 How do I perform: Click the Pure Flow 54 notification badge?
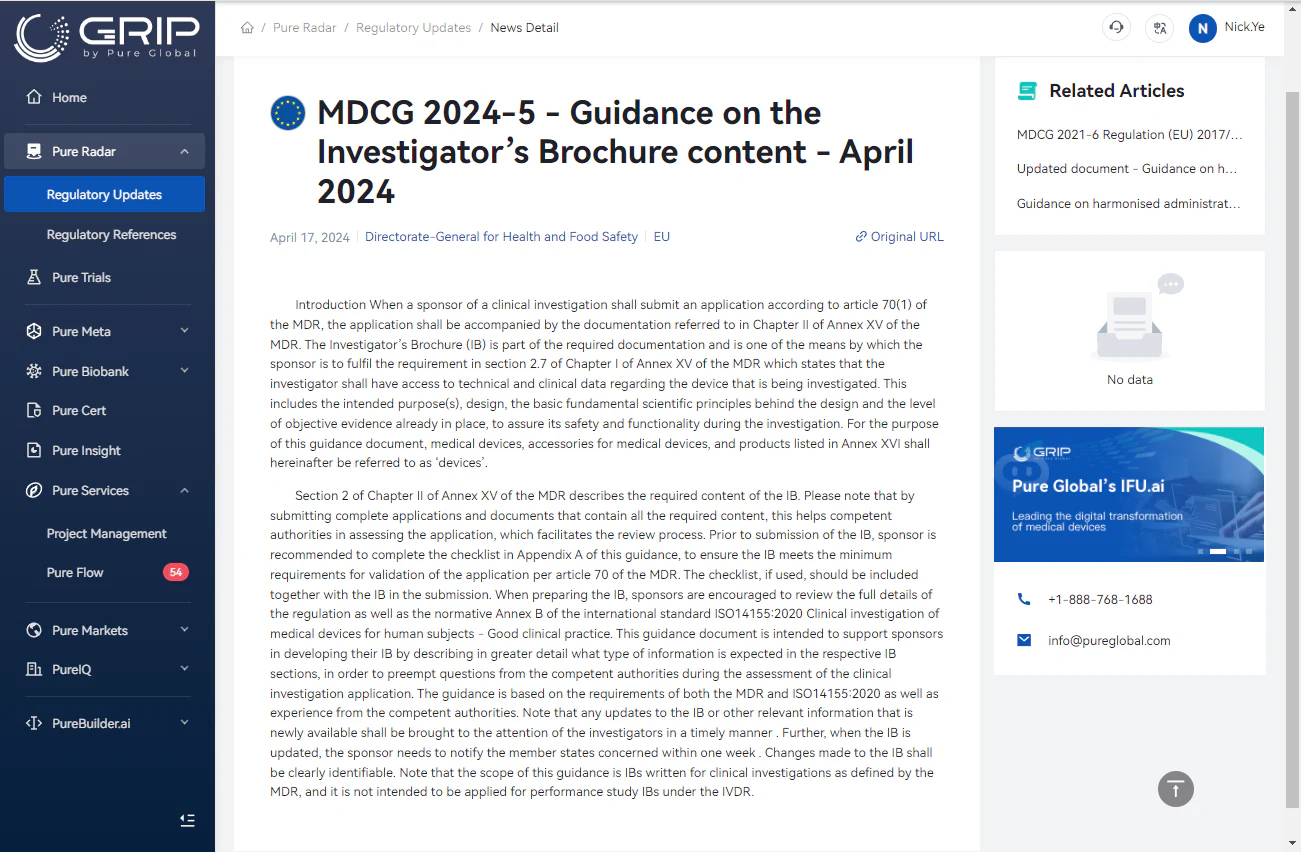pos(176,572)
